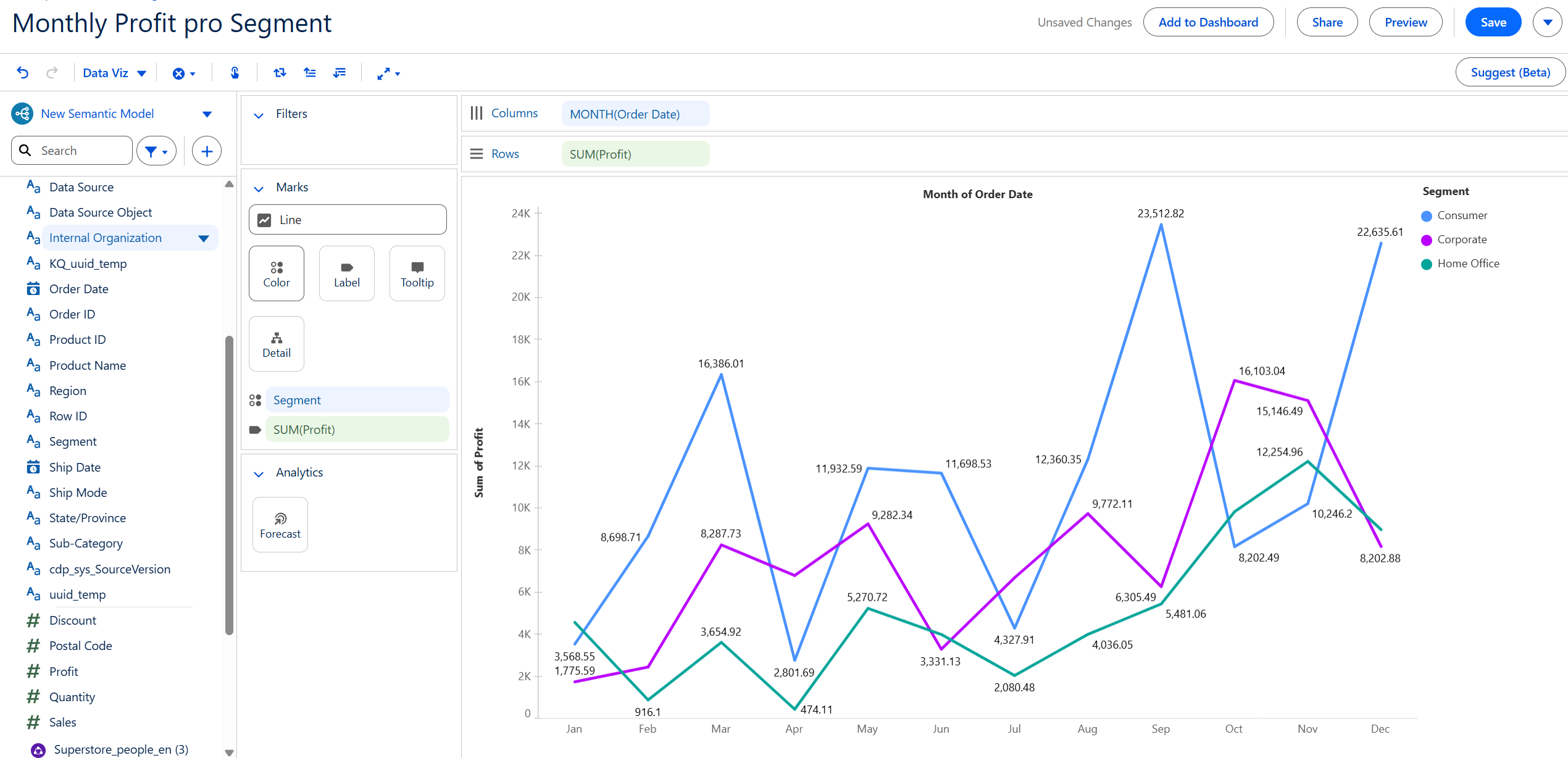Collapse the Filters section

coord(259,115)
